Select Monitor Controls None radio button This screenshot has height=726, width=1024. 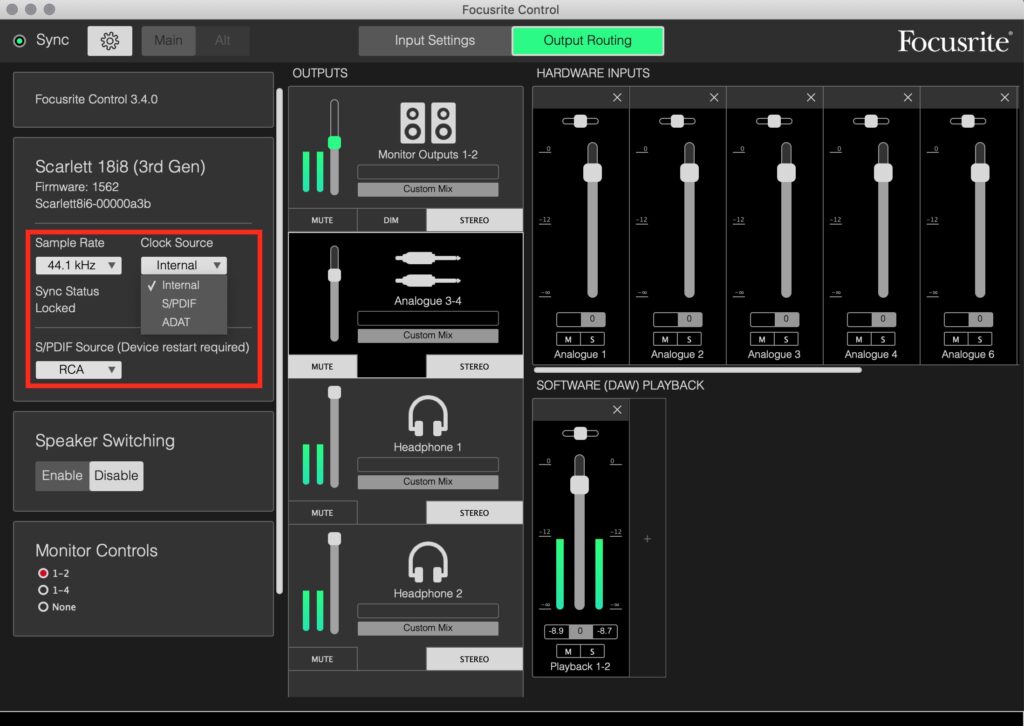point(43,607)
